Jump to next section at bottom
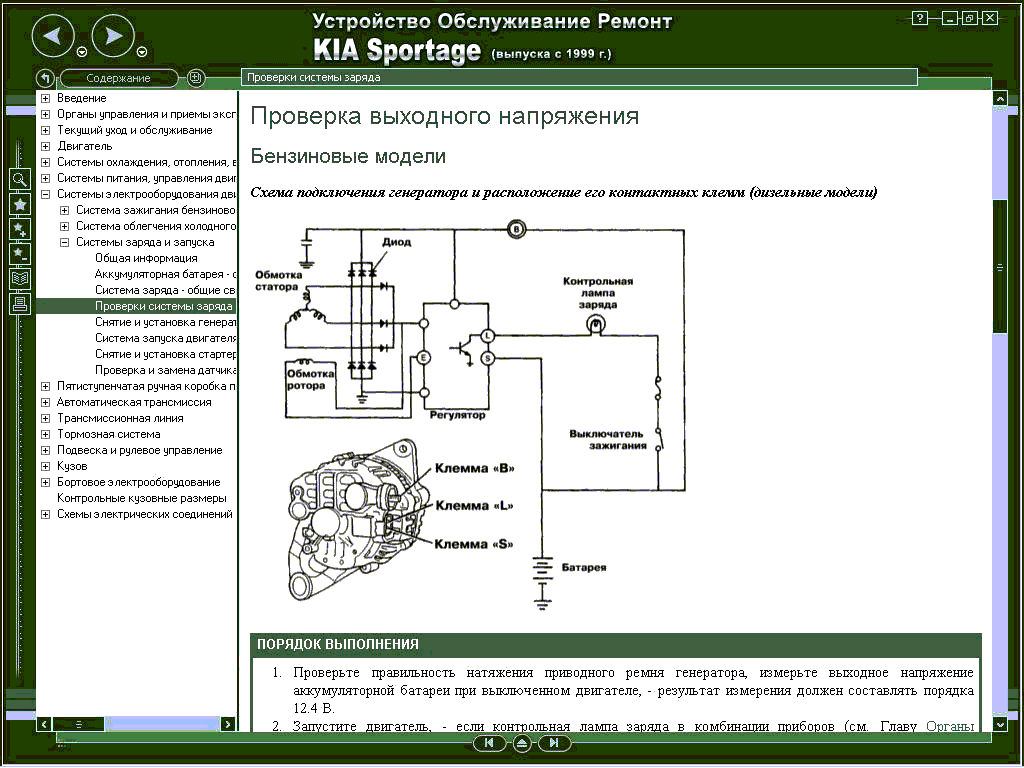 point(554,743)
